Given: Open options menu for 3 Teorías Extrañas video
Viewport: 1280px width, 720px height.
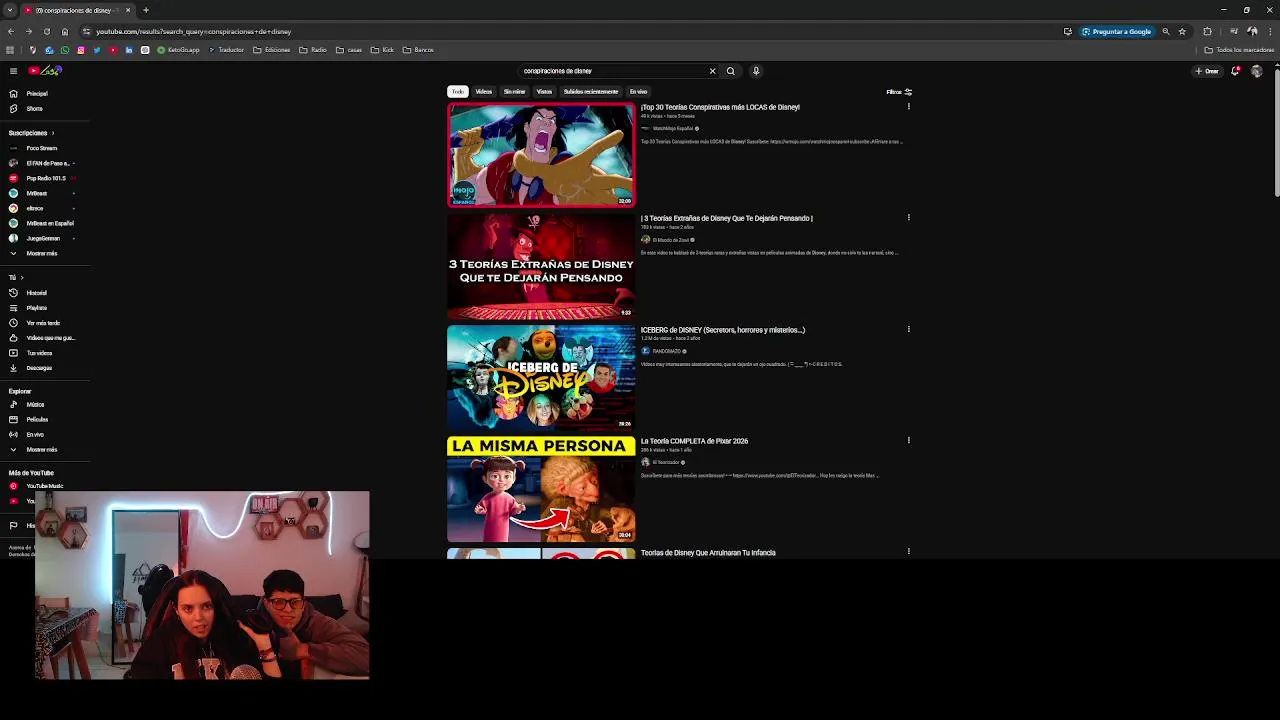Looking at the screenshot, I should (908, 217).
